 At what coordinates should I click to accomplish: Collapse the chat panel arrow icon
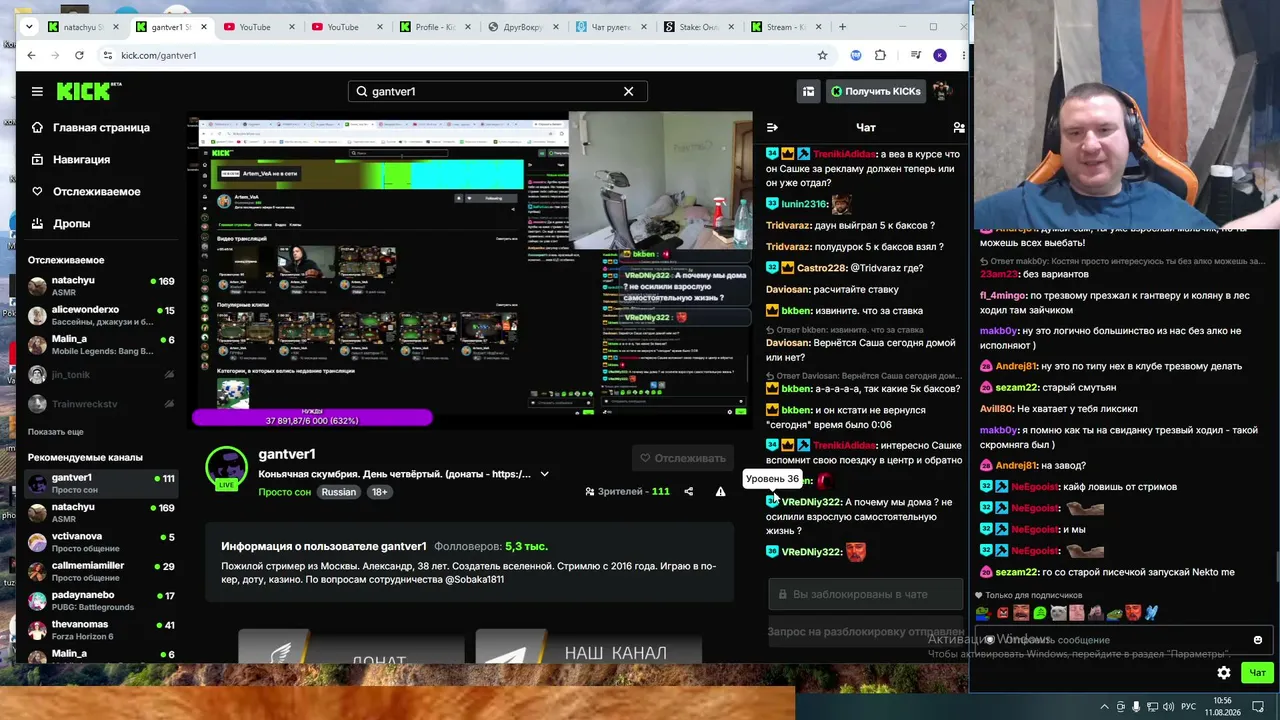click(x=772, y=127)
